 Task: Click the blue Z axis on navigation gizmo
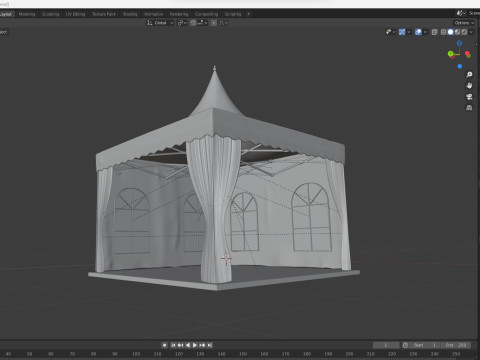point(459,43)
